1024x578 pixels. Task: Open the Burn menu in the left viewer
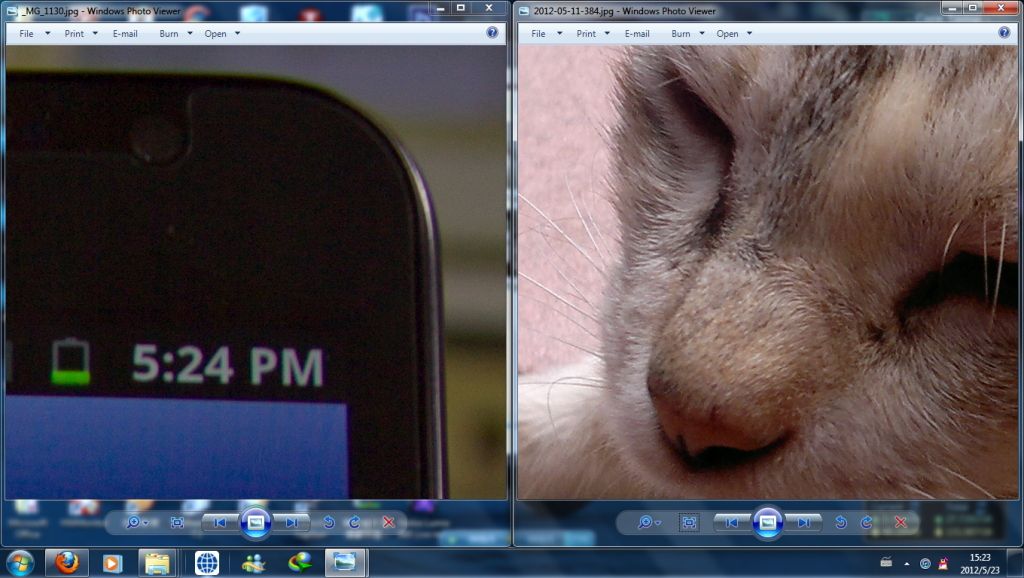point(175,33)
